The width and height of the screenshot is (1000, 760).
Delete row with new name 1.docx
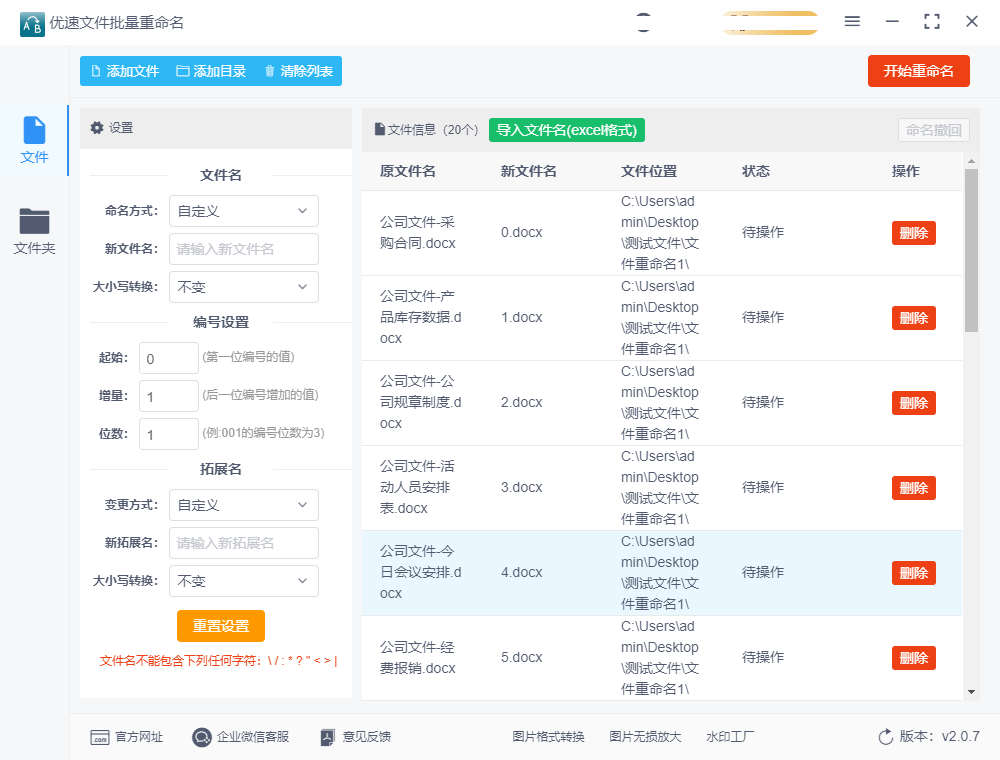[913, 318]
